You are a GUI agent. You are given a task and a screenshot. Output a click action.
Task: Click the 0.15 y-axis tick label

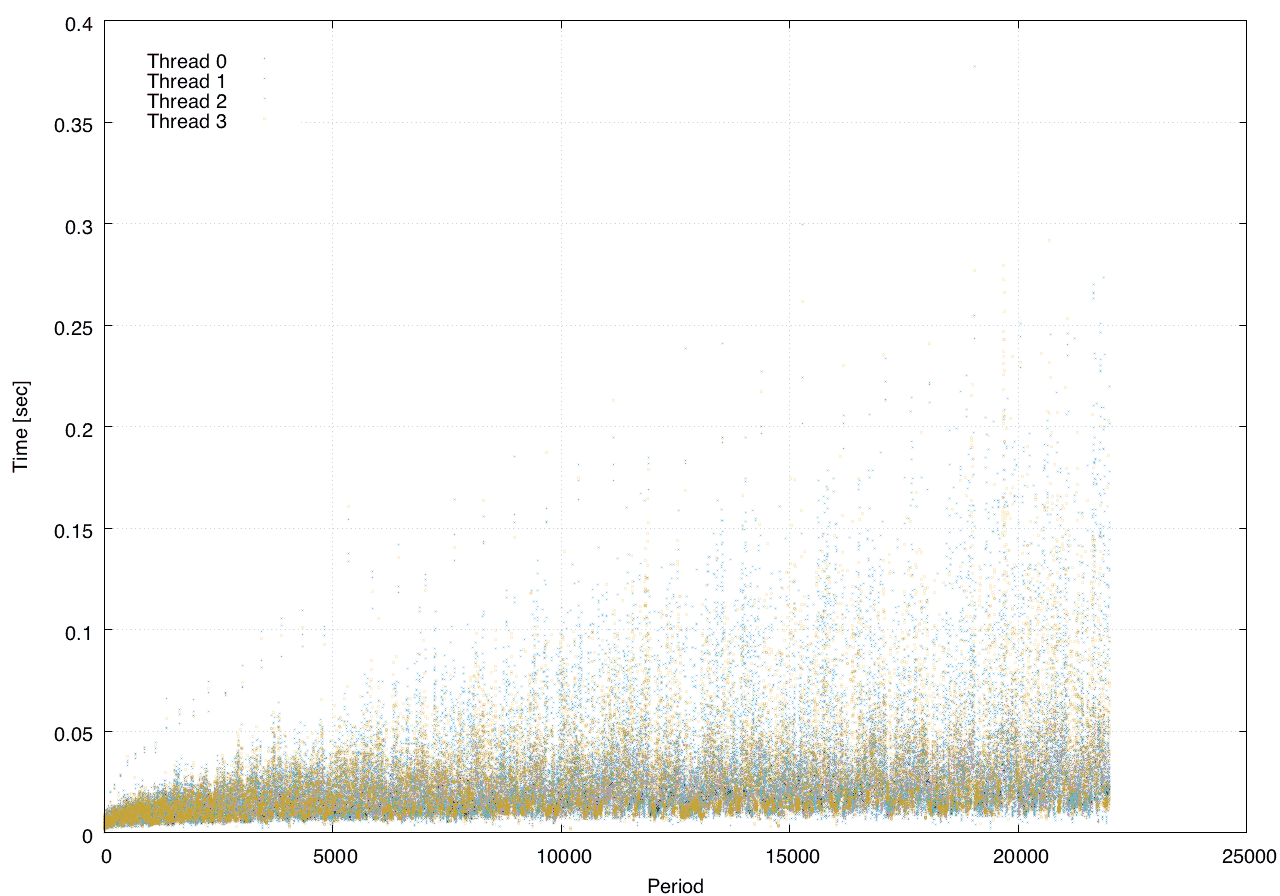(73, 529)
